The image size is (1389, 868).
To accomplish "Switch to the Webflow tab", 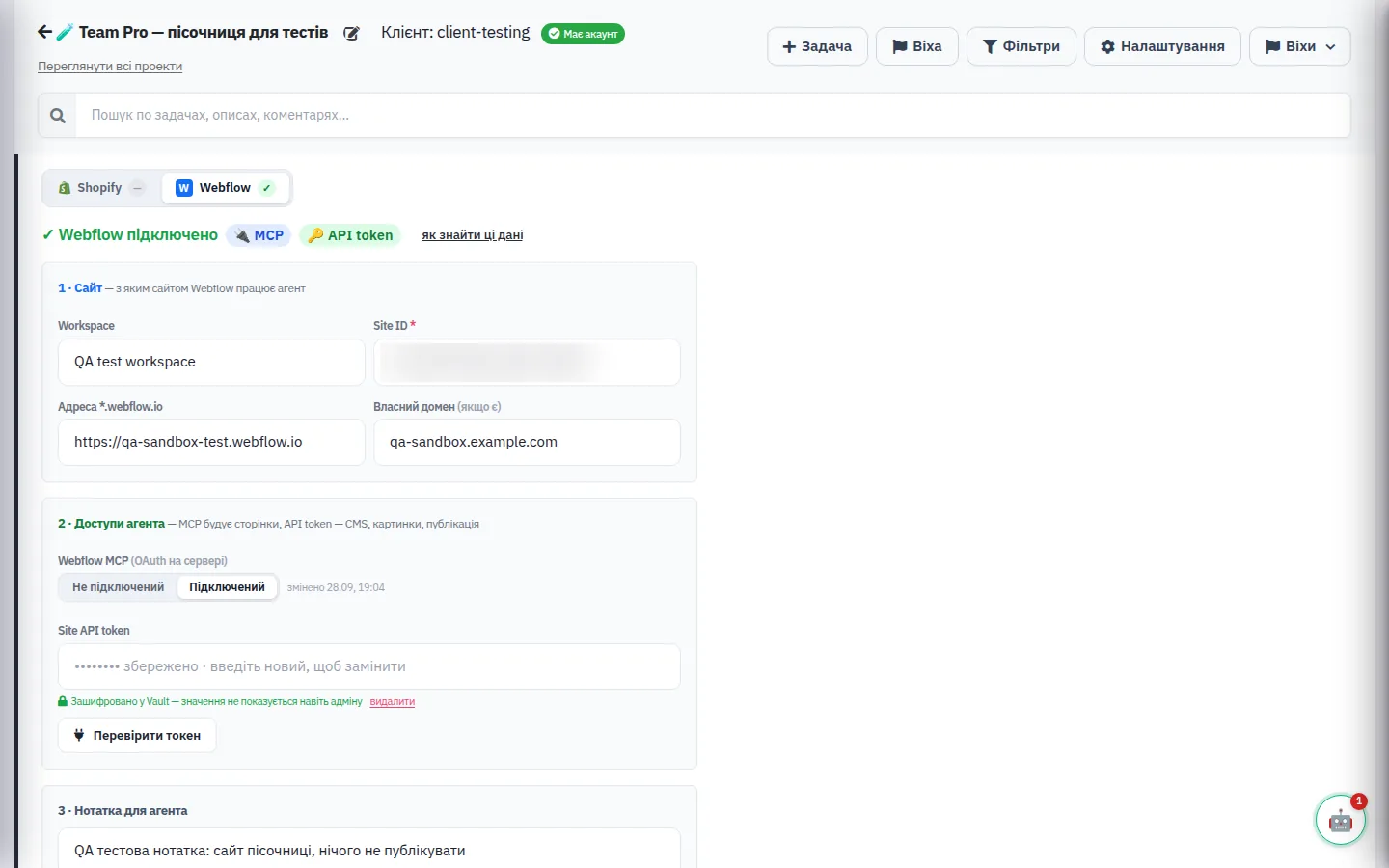I will (226, 188).
